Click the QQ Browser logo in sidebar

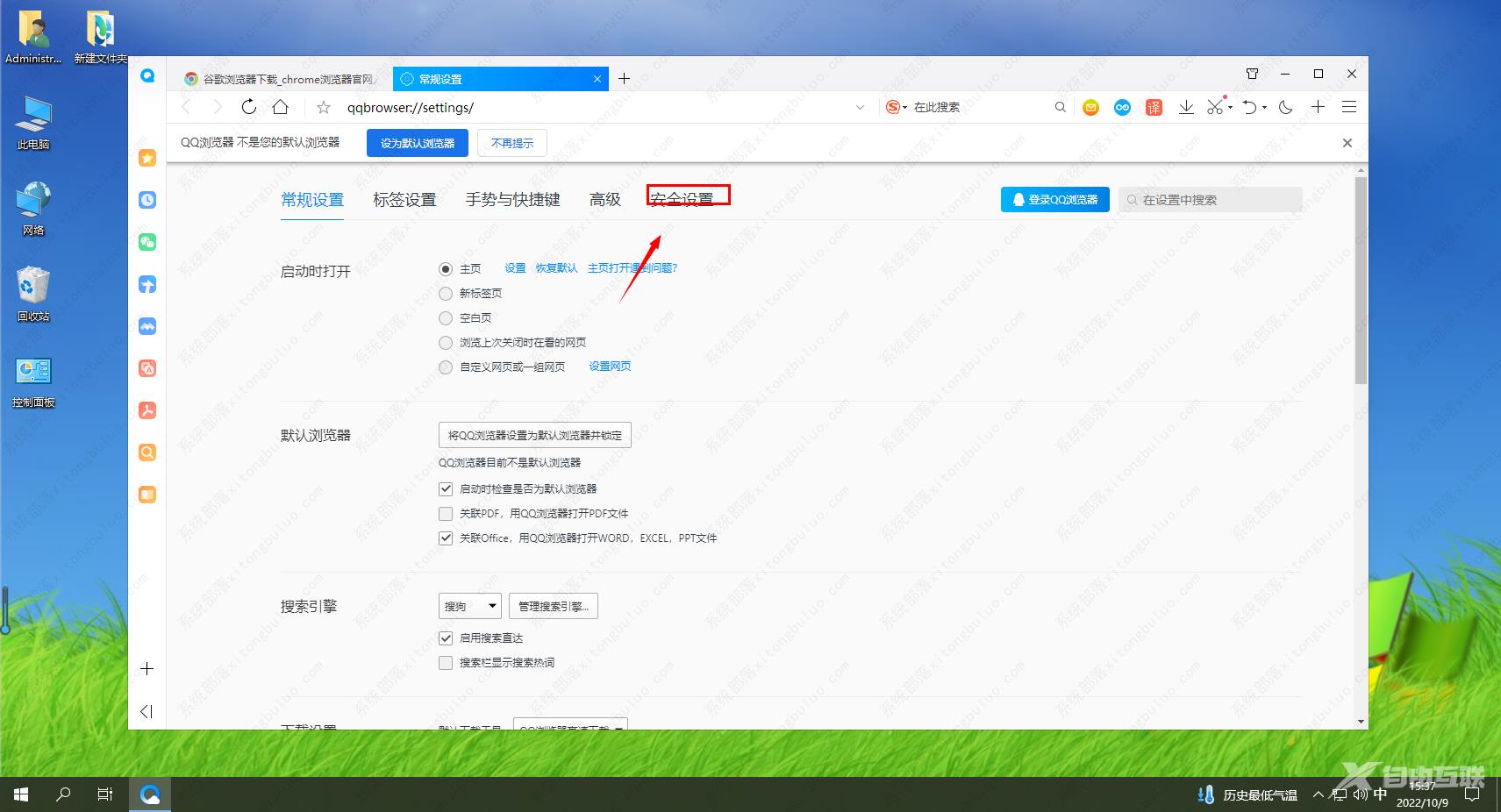pyautogui.click(x=147, y=76)
